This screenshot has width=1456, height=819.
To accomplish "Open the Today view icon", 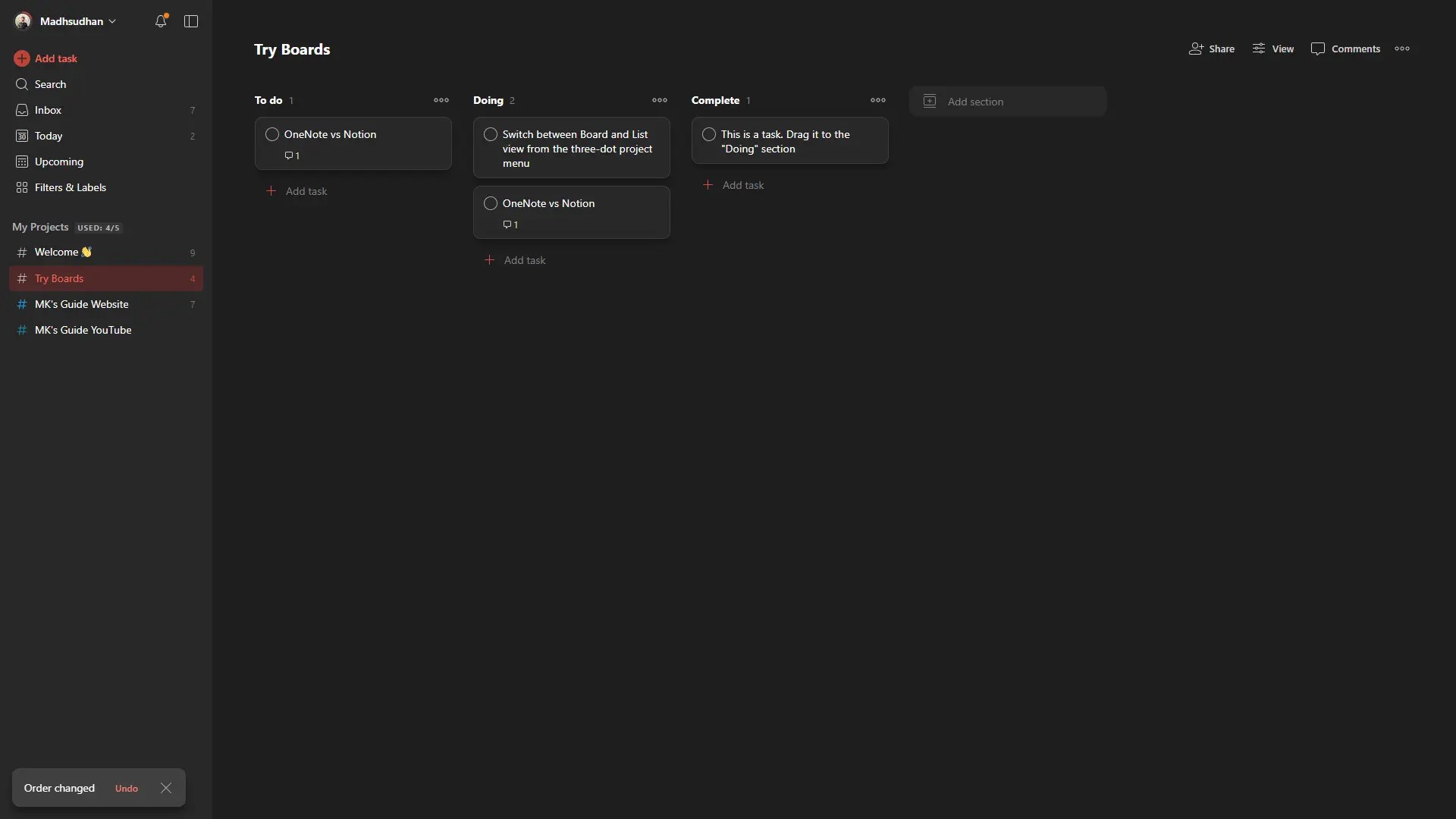I will point(23,136).
